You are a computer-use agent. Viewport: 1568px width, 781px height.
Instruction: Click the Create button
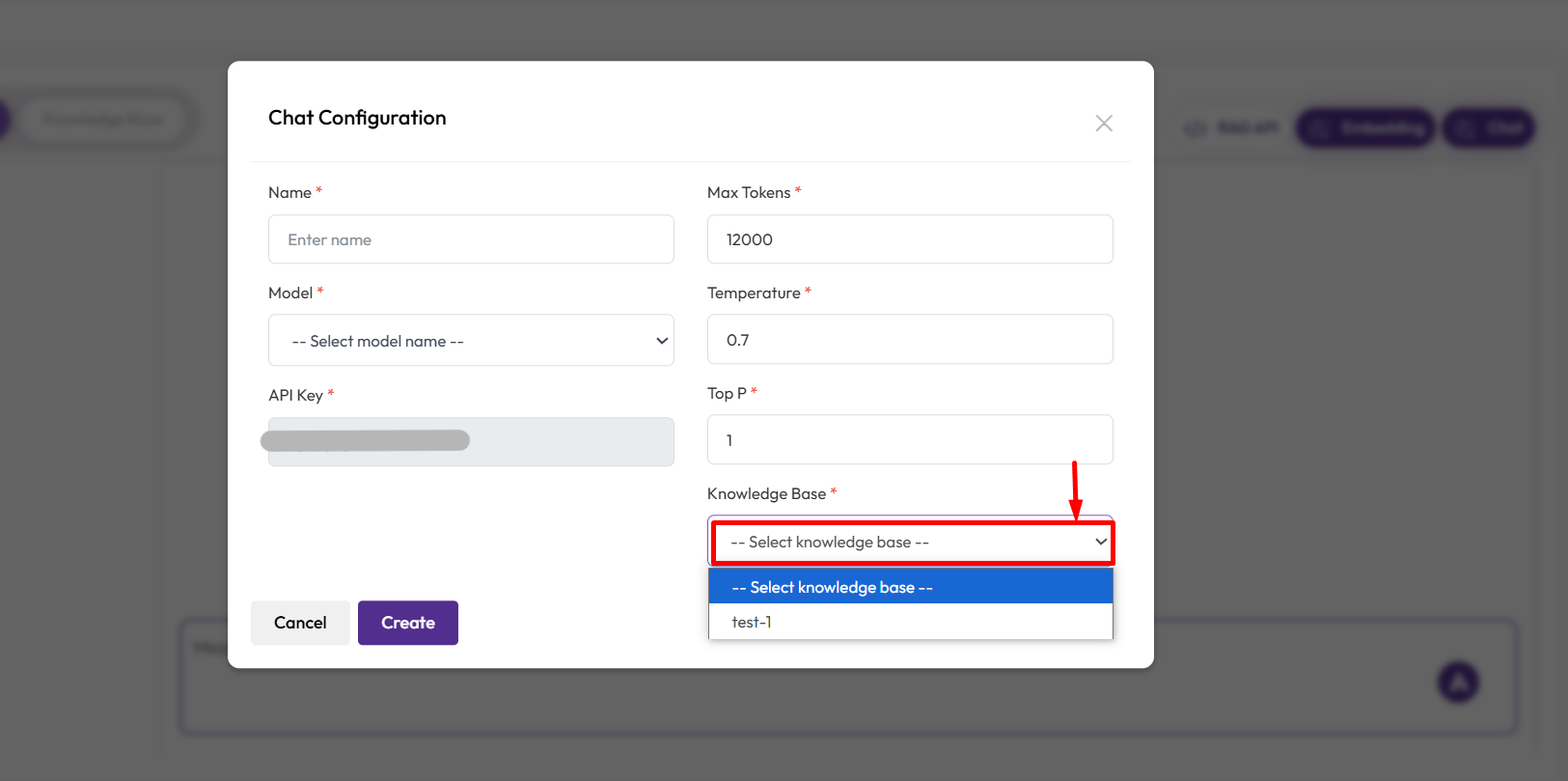pyautogui.click(x=407, y=623)
